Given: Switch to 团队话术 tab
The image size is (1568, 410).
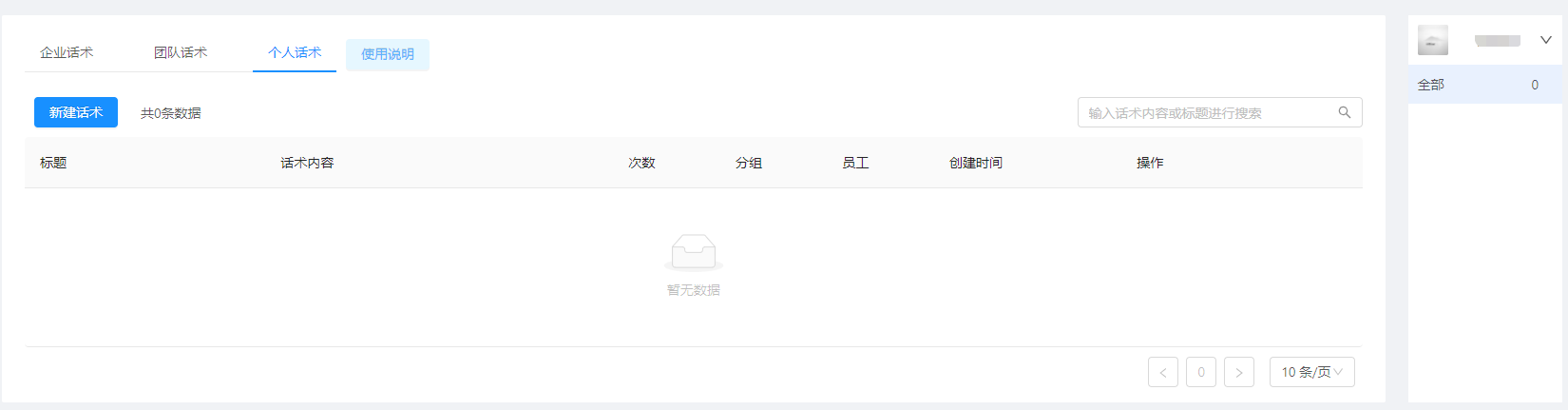Looking at the screenshot, I should click(181, 52).
